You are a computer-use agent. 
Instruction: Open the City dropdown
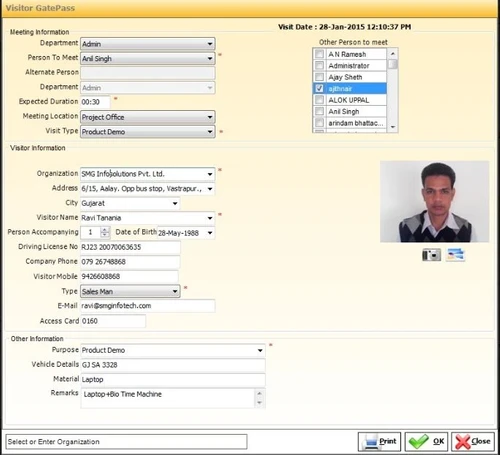[x=175, y=203]
